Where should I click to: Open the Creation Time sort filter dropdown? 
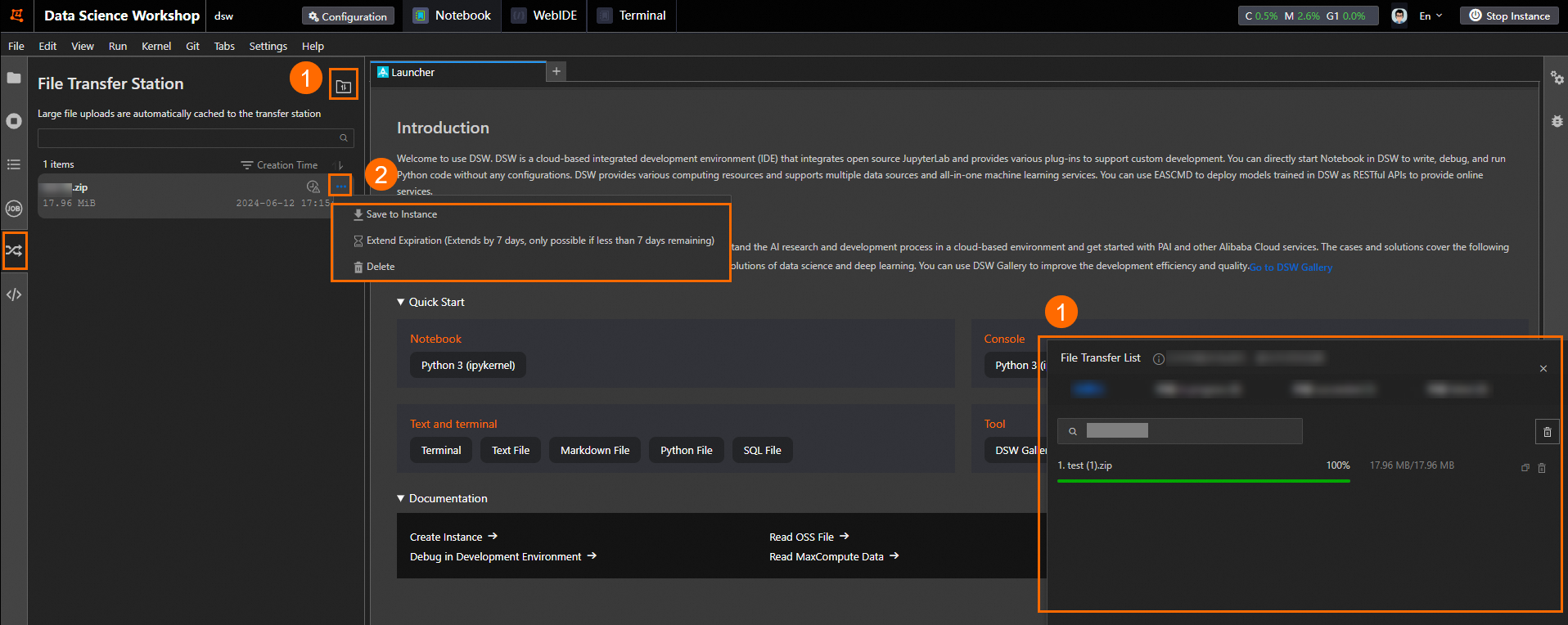click(279, 165)
